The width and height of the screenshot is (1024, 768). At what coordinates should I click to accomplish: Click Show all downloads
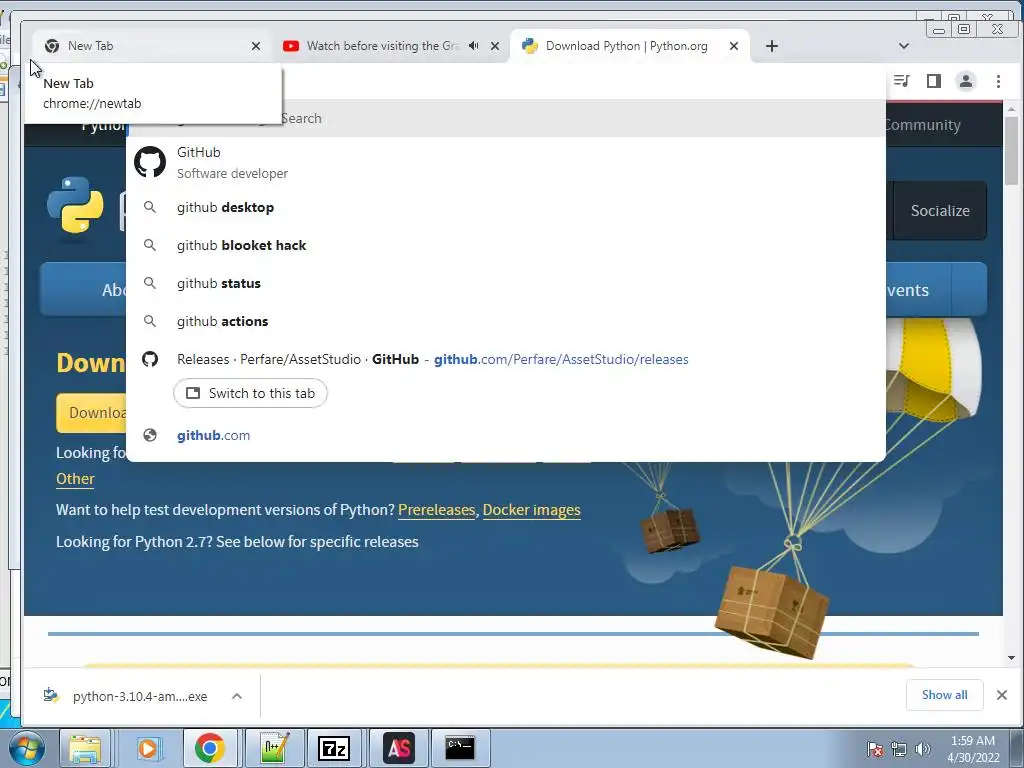(944, 695)
